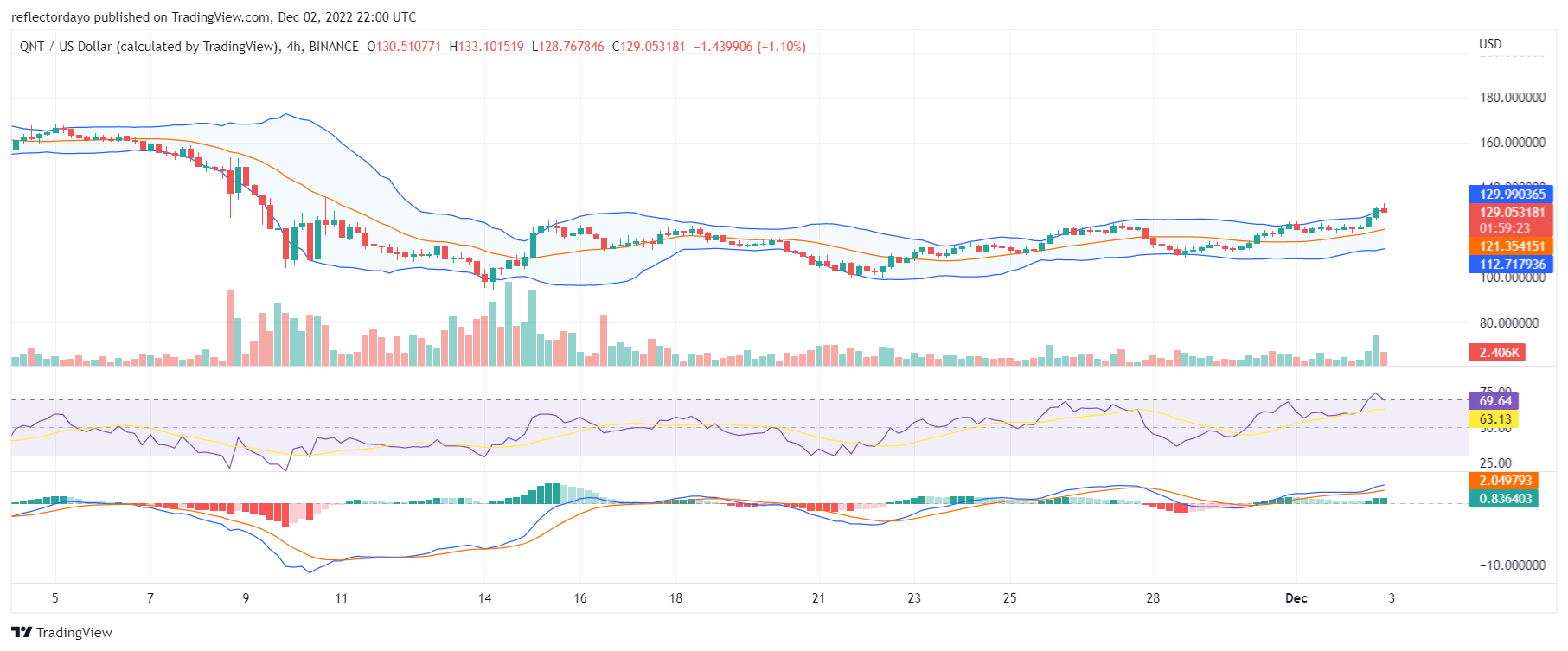Click the date label 21 on time axis
Screen dimensions: 1568x651
coord(819,598)
